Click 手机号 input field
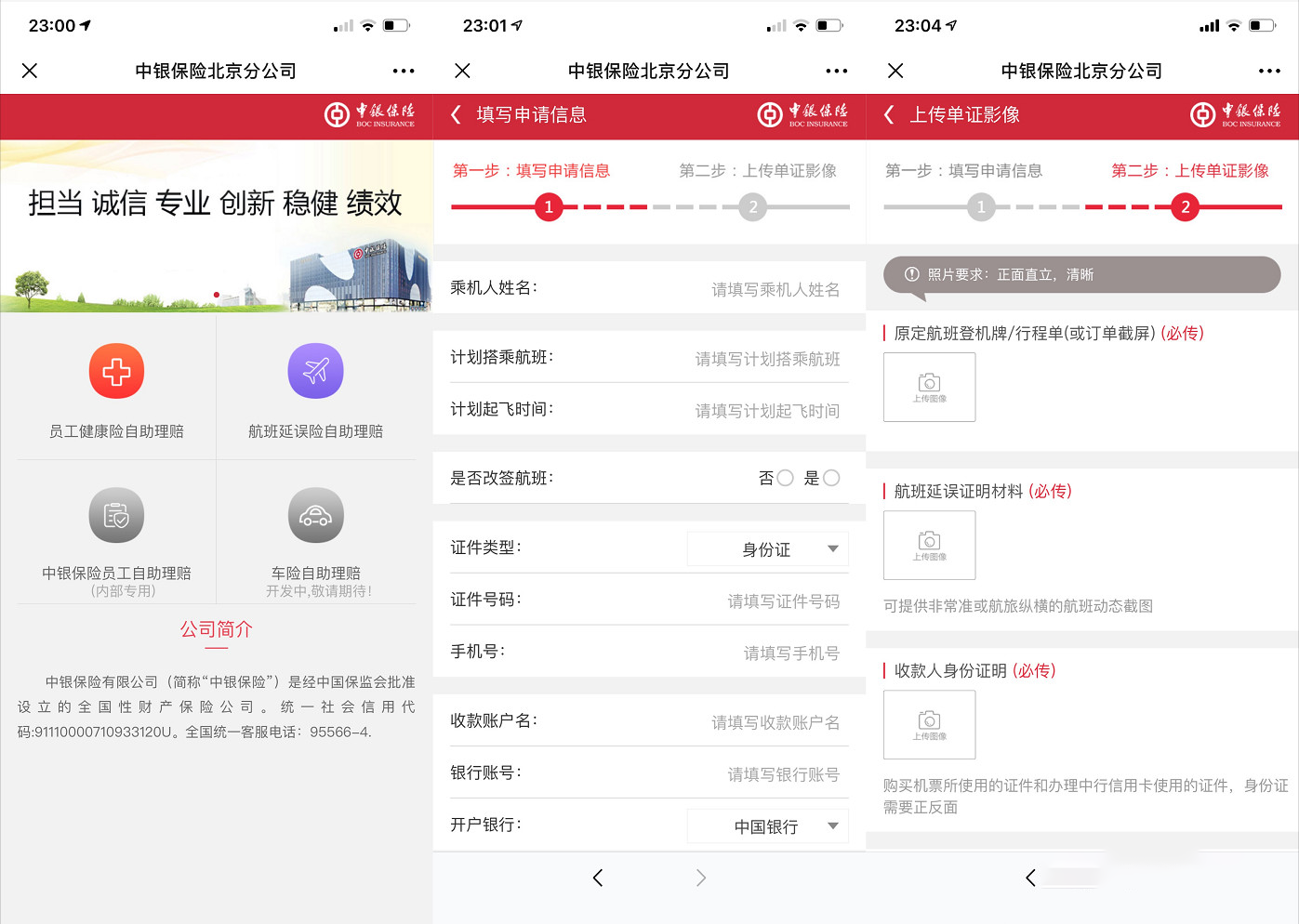 (x=791, y=653)
